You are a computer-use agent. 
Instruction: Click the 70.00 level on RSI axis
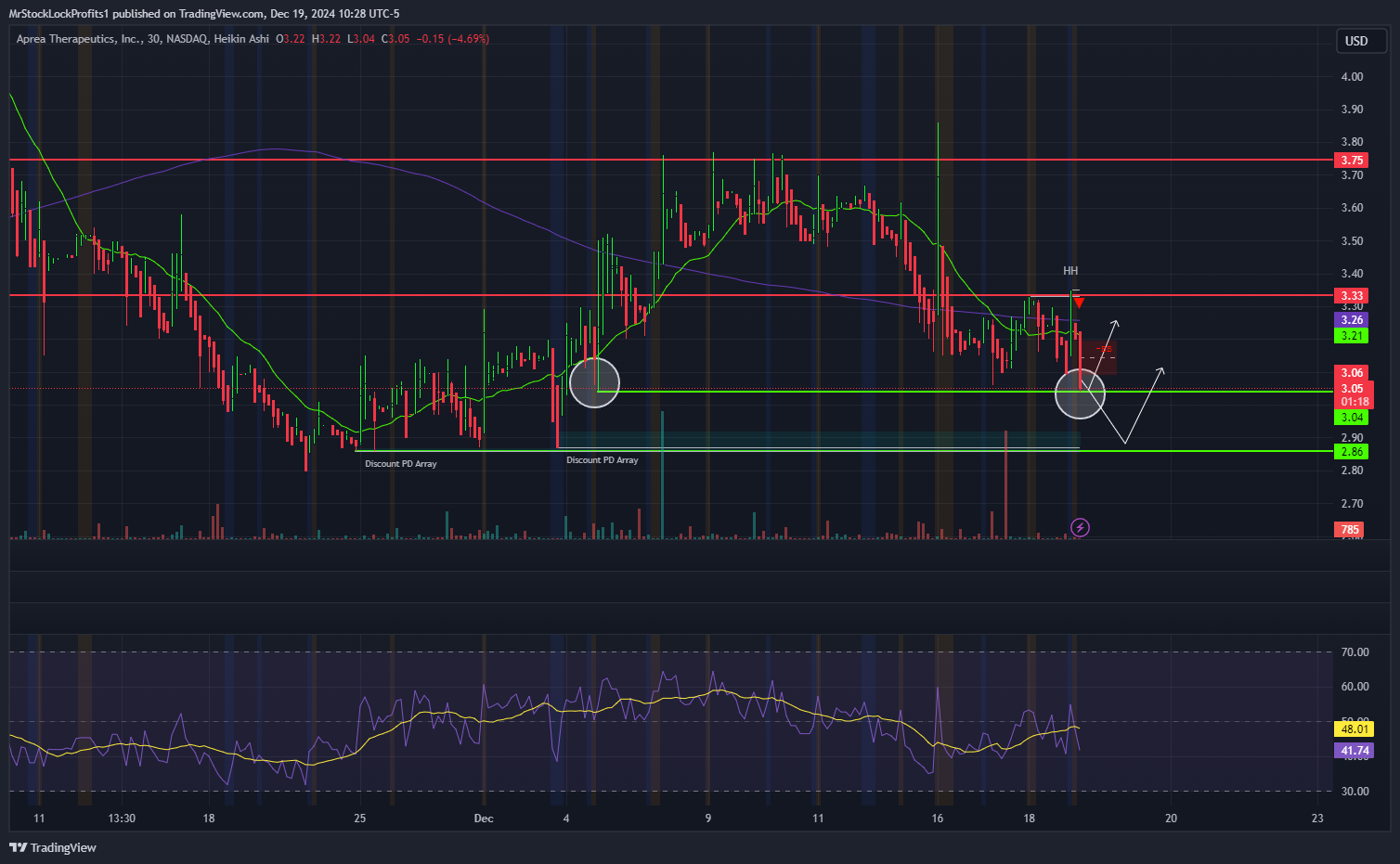tap(1355, 652)
